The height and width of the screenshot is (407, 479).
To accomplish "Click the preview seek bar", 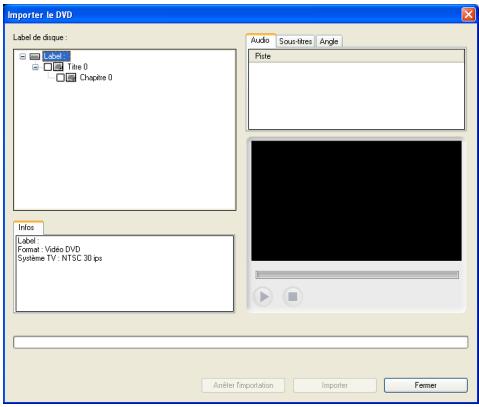I will [357, 275].
